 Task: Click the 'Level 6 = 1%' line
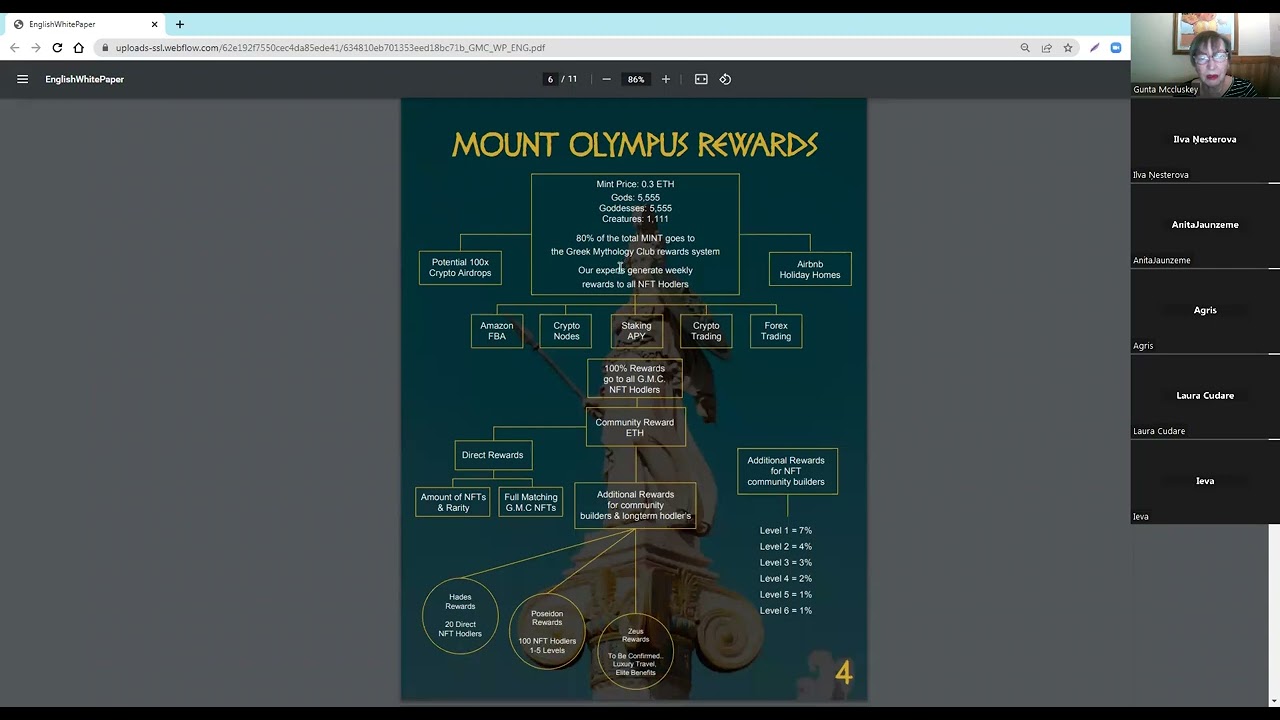[786, 610]
